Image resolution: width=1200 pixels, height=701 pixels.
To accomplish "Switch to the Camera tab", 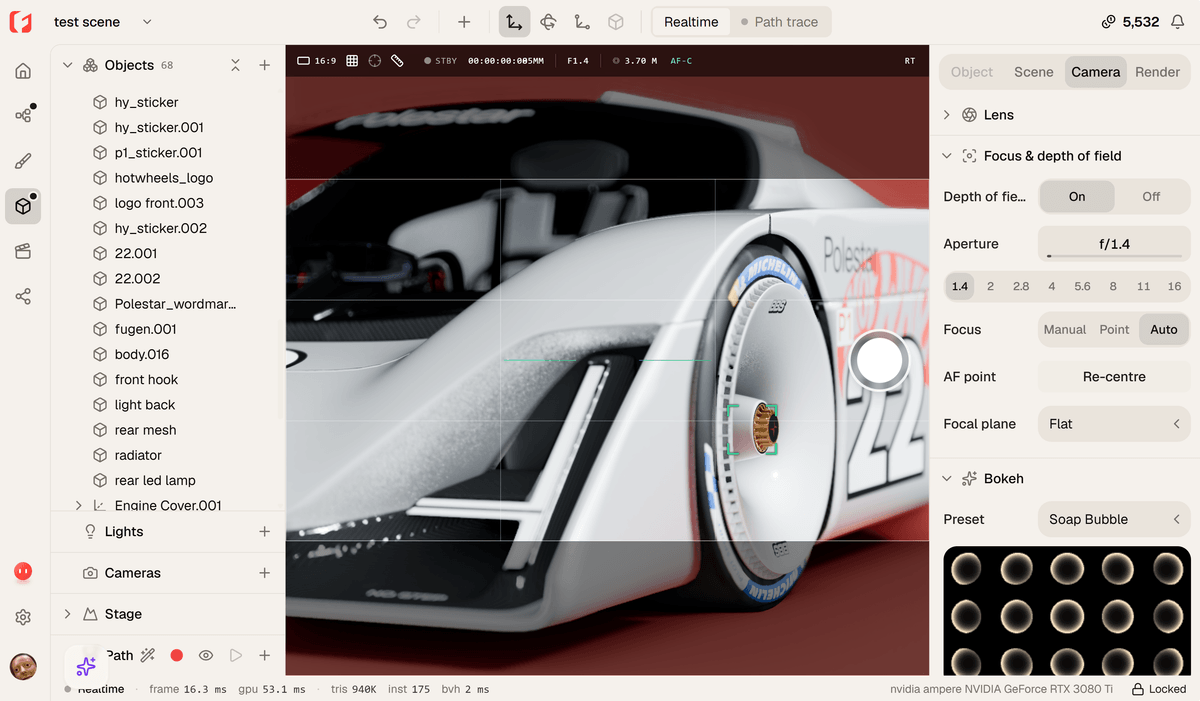I will pyautogui.click(x=1096, y=72).
